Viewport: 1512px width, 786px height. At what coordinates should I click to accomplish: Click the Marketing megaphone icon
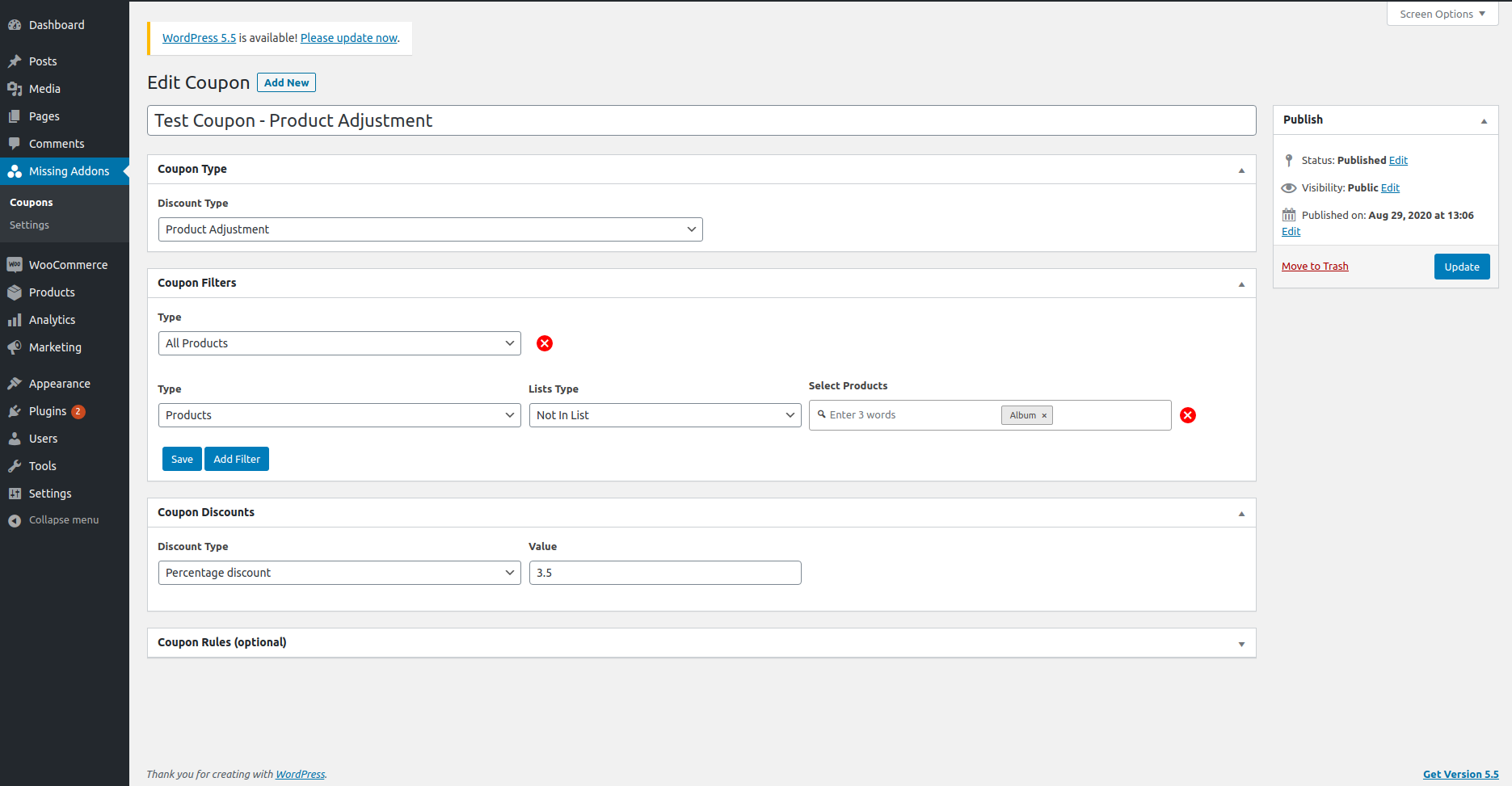pos(15,347)
